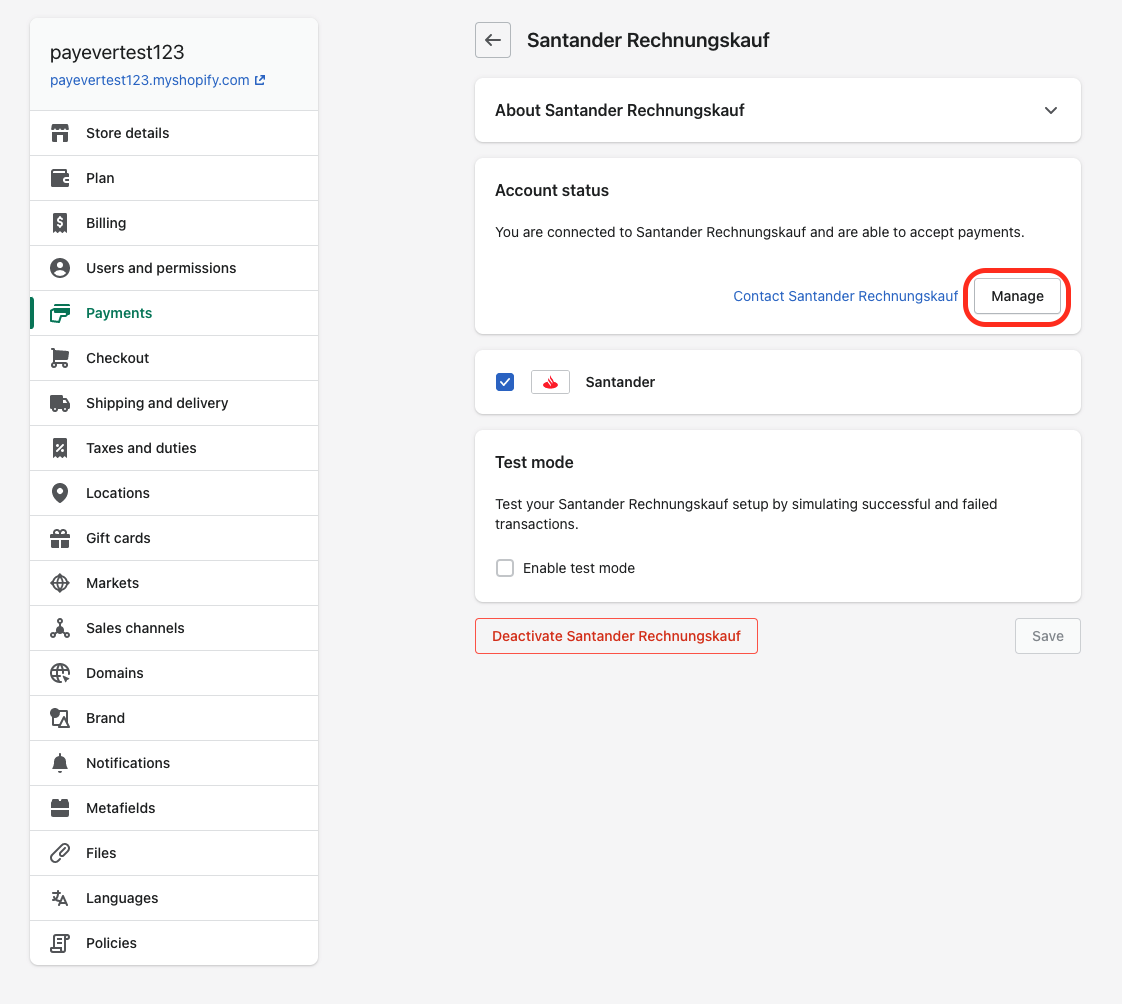Viewport: 1122px width, 1004px height.
Task: Open Markets settings
Action: [174, 583]
